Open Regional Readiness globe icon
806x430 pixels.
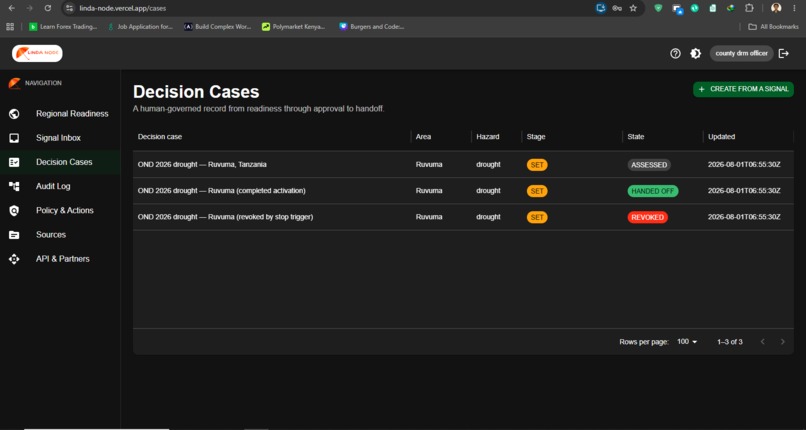click(x=14, y=114)
